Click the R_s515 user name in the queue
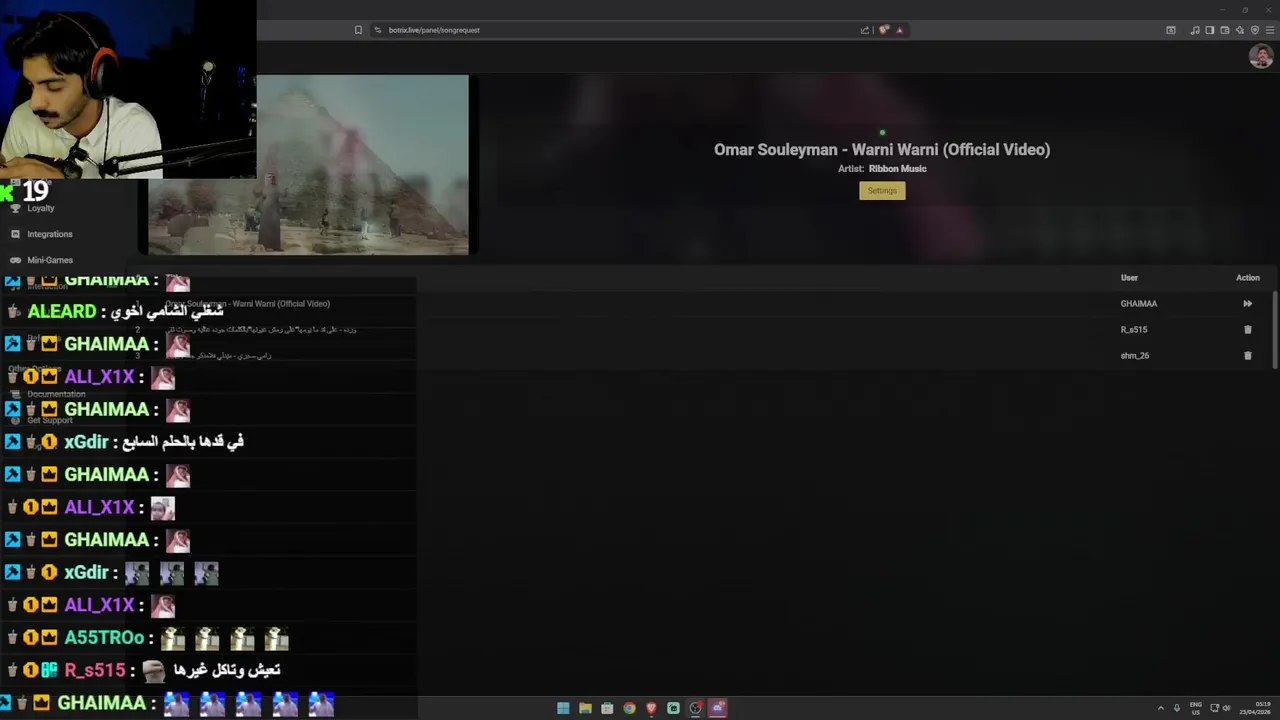Screen dimensions: 1280x720 pos(1134,329)
